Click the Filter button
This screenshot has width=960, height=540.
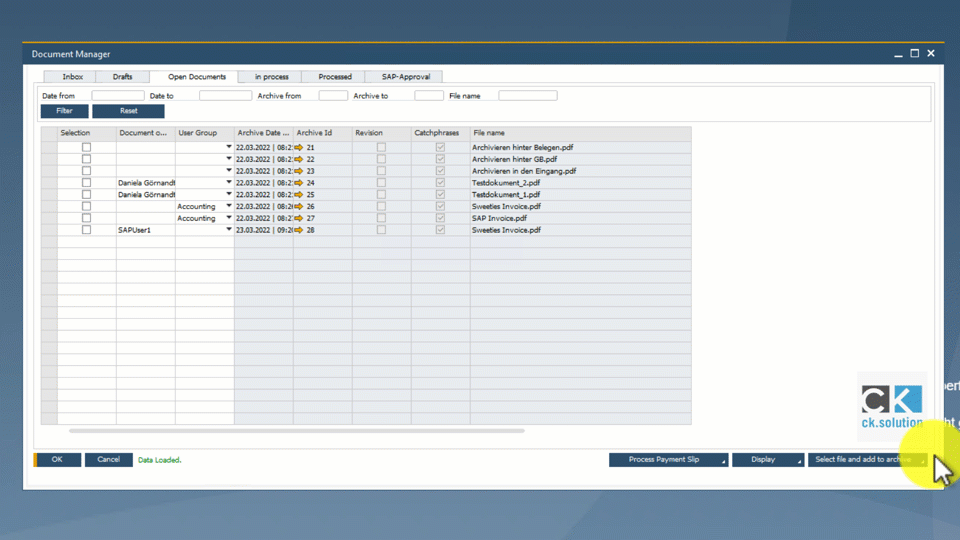click(64, 111)
